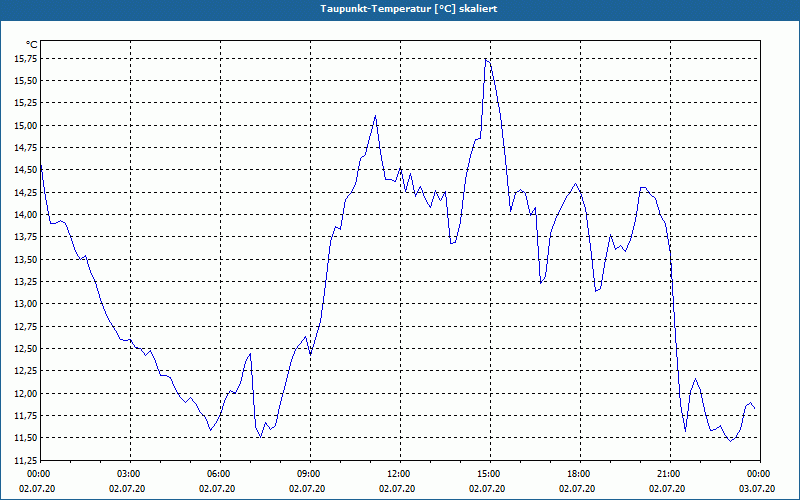Pick the 02.07.20 date under 12:00

(x=397, y=489)
